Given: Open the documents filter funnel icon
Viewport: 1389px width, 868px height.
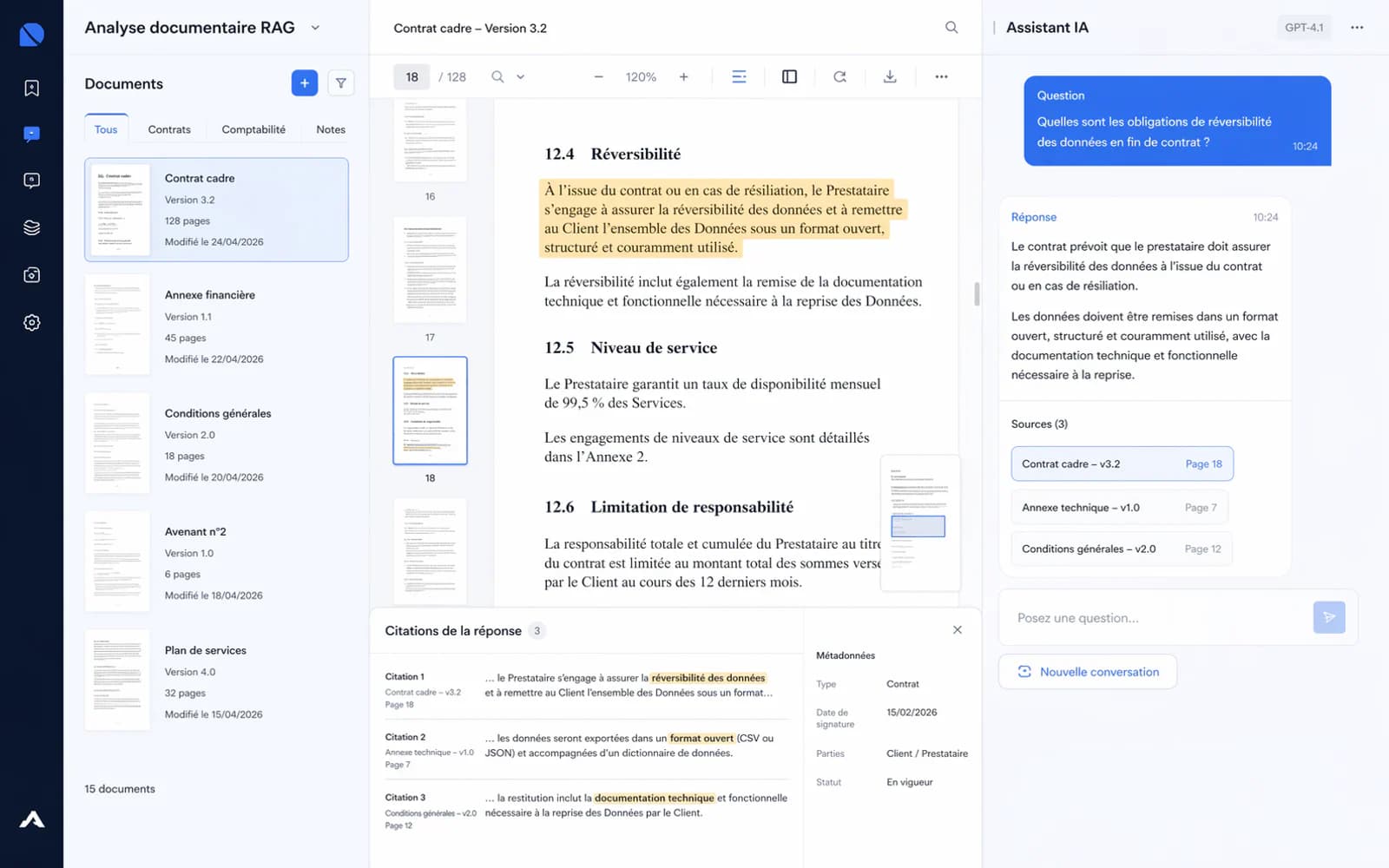Looking at the screenshot, I should coord(341,83).
